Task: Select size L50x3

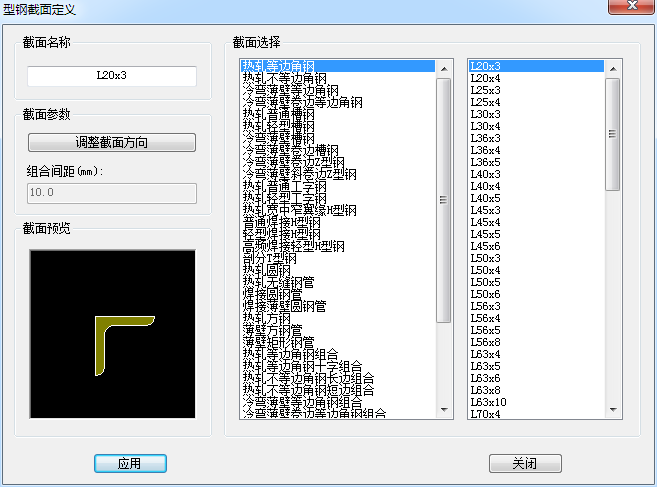Action: pyautogui.click(x=536, y=259)
